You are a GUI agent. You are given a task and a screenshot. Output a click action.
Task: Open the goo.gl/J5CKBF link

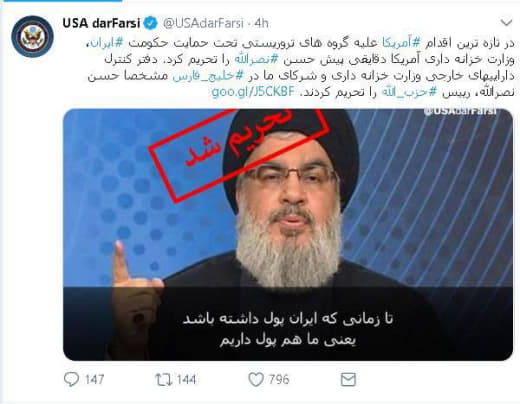pos(253,91)
